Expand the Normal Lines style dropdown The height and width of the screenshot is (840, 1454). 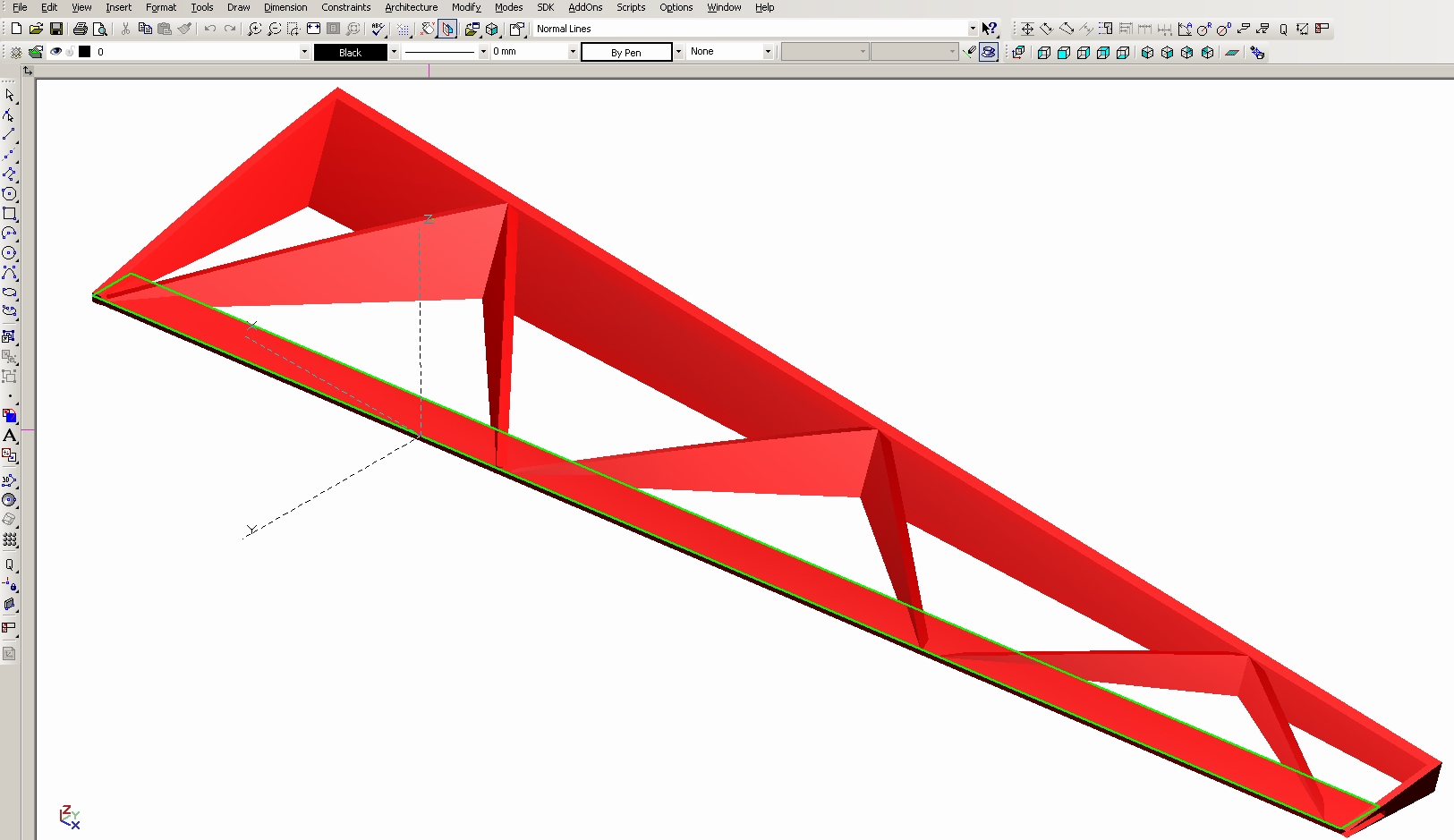point(973,29)
